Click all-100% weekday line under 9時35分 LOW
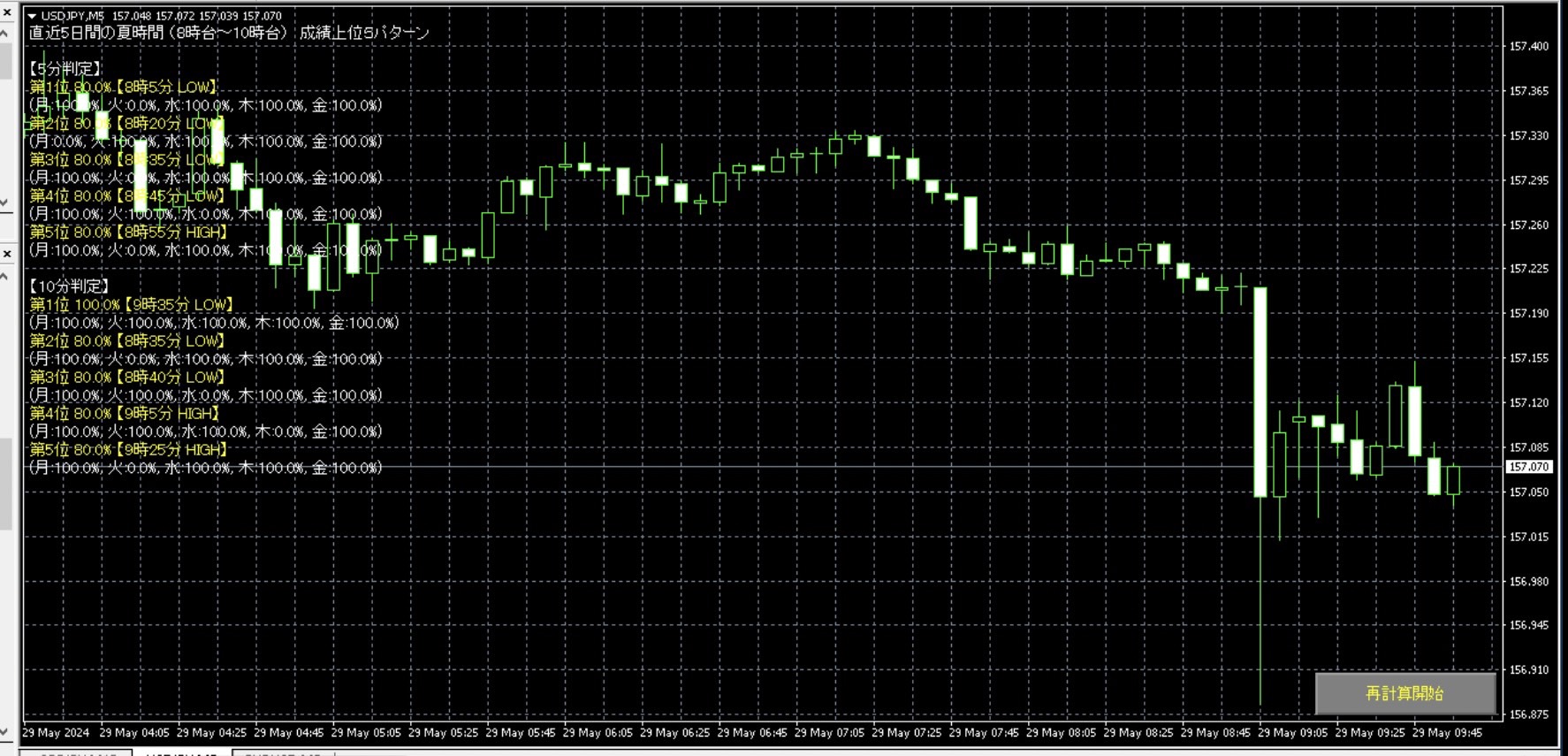The height and width of the screenshot is (756, 1568). (214, 323)
